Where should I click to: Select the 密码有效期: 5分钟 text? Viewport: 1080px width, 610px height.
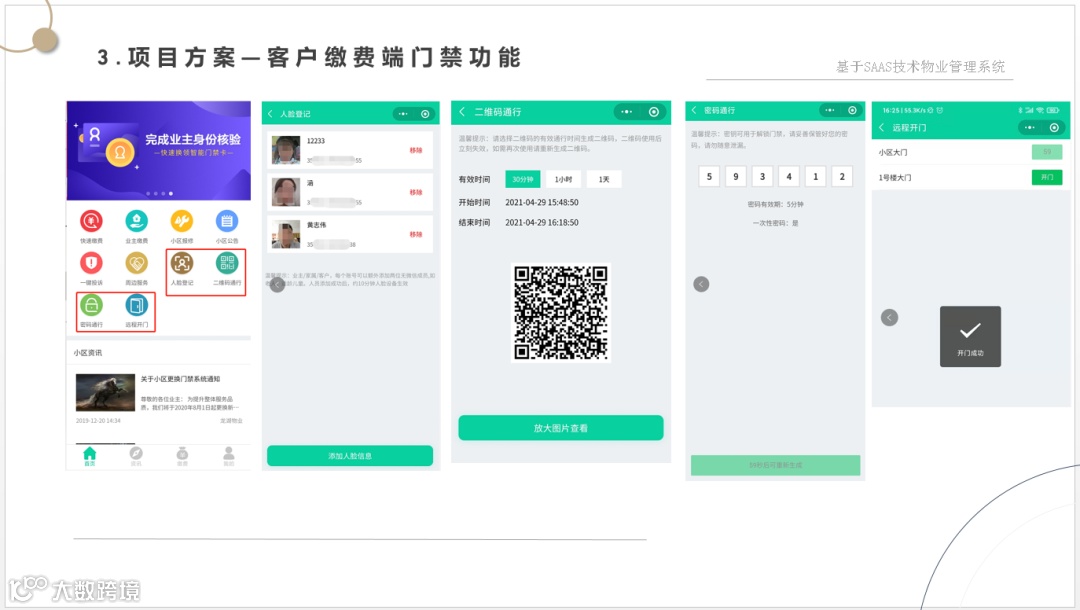[776, 204]
